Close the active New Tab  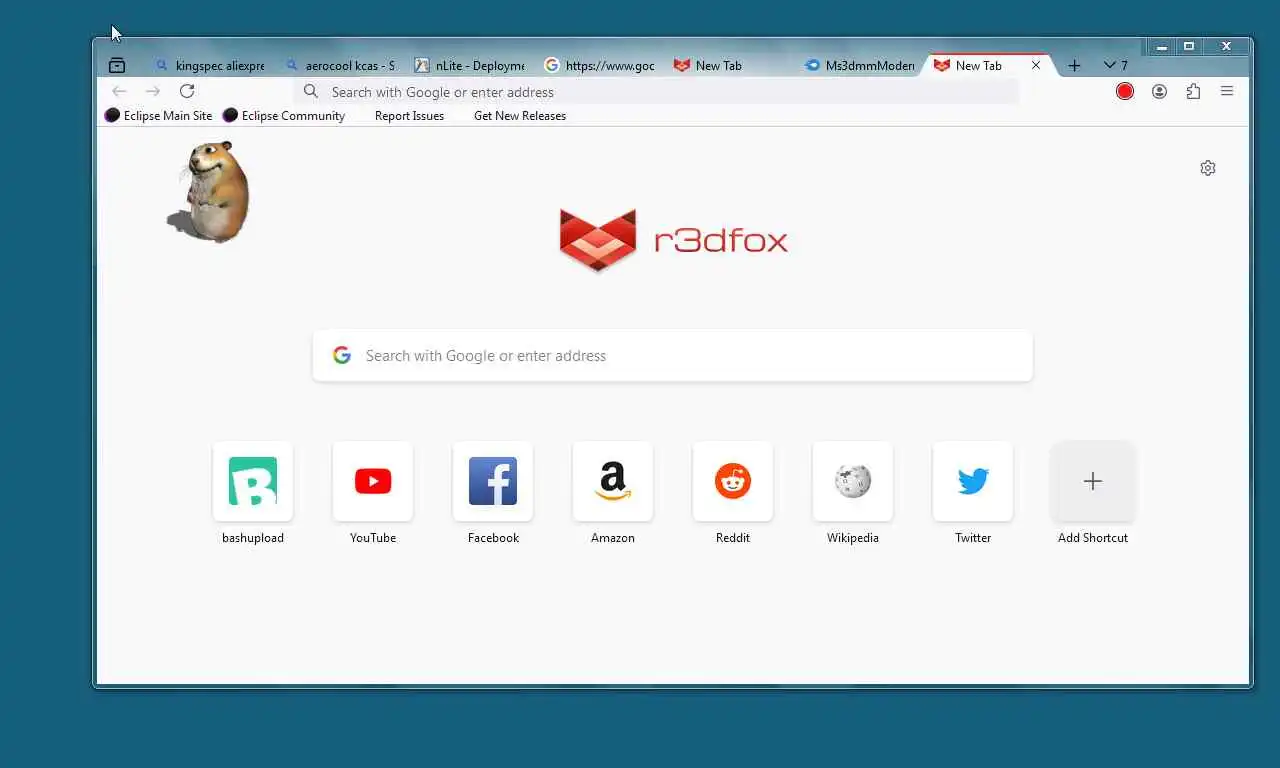click(1036, 65)
